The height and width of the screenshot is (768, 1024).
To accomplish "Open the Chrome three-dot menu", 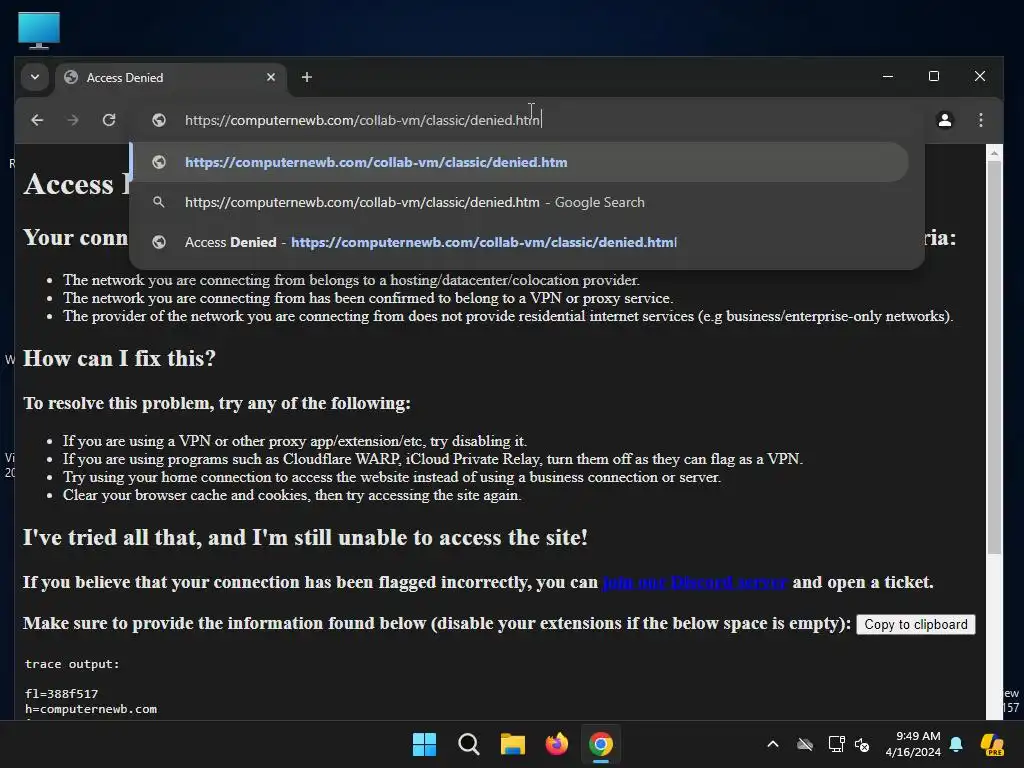I will 980,120.
